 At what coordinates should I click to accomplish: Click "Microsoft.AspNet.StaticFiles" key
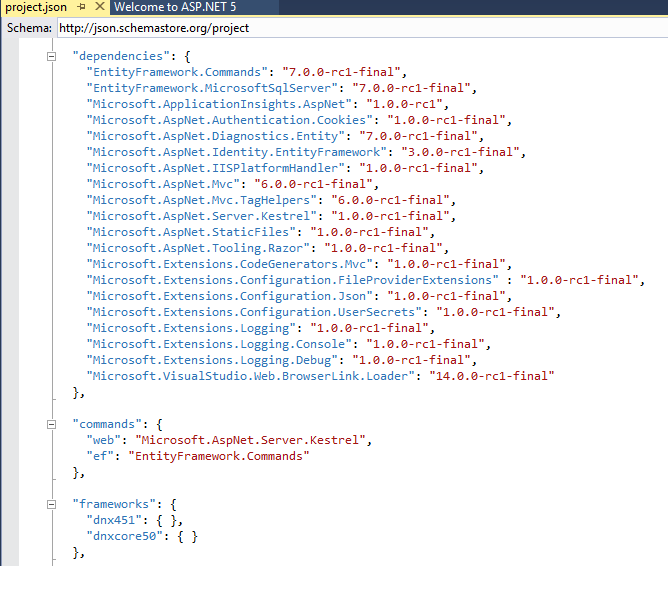click(x=191, y=232)
